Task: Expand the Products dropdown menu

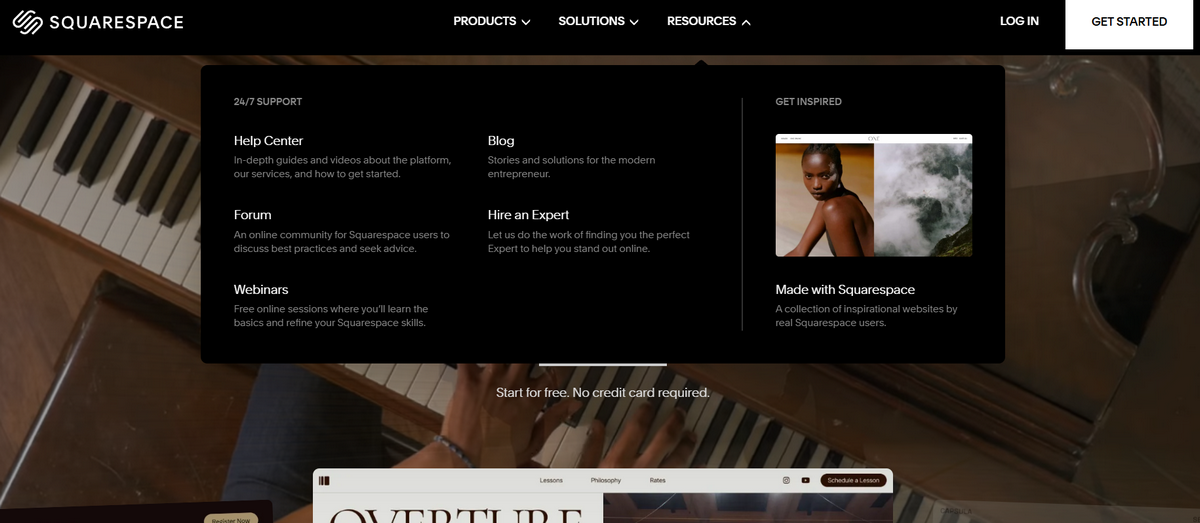Action: pos(492,21)
